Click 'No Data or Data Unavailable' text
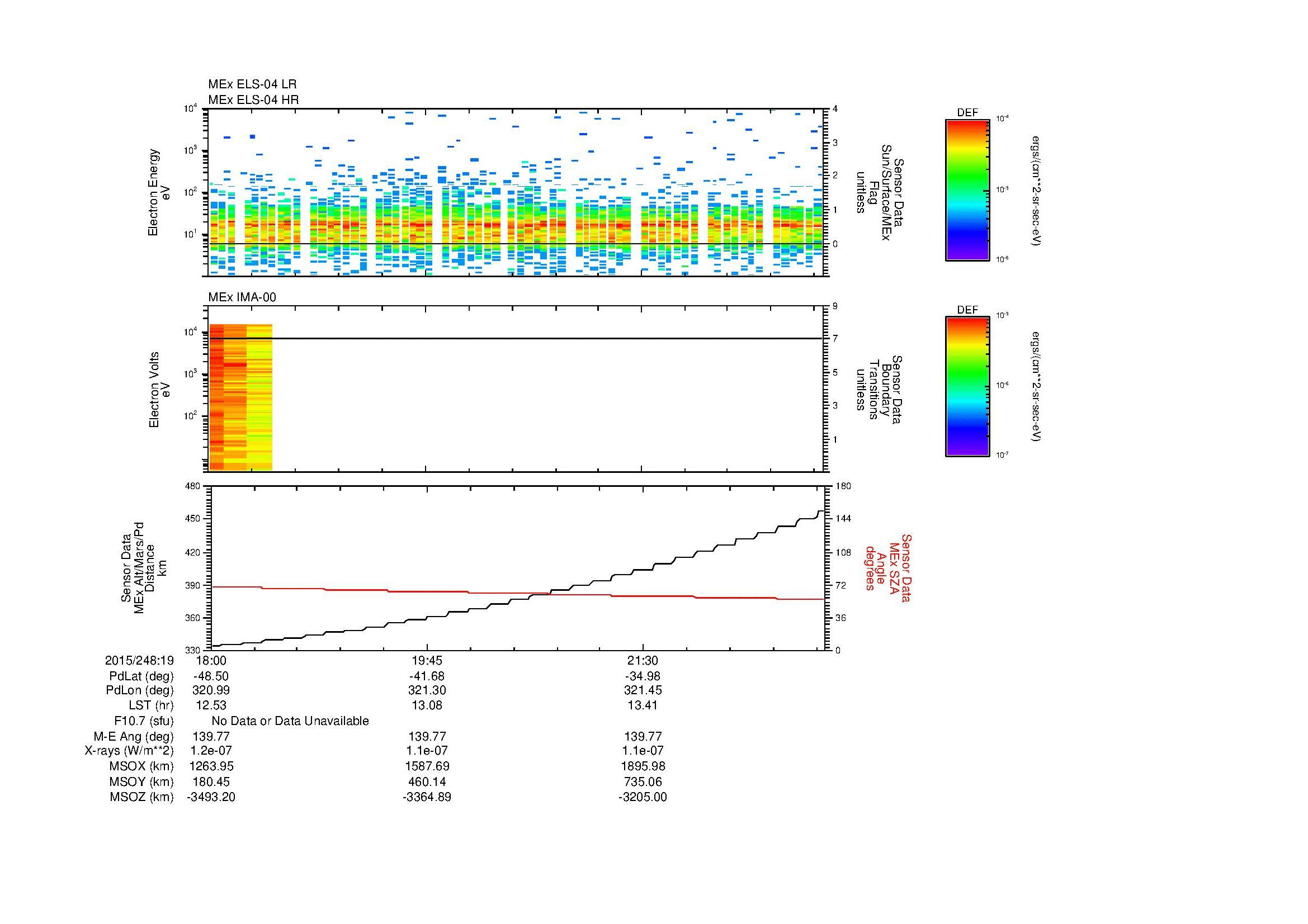This screenshot has height=924, width=1308. click(x=290, y=721)
